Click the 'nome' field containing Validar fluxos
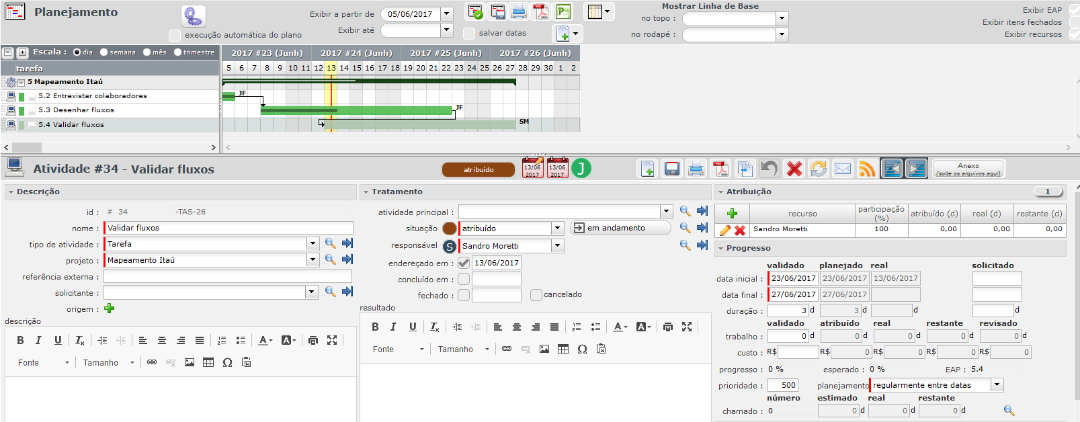The image size is (1080, 422). [229, 228]
